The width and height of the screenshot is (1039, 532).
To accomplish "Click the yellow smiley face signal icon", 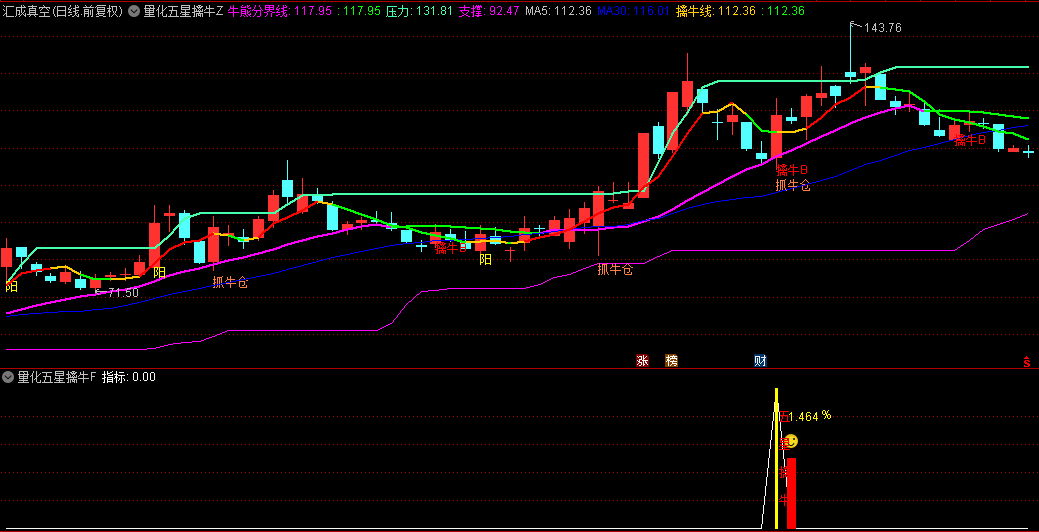I will (790, 441).
